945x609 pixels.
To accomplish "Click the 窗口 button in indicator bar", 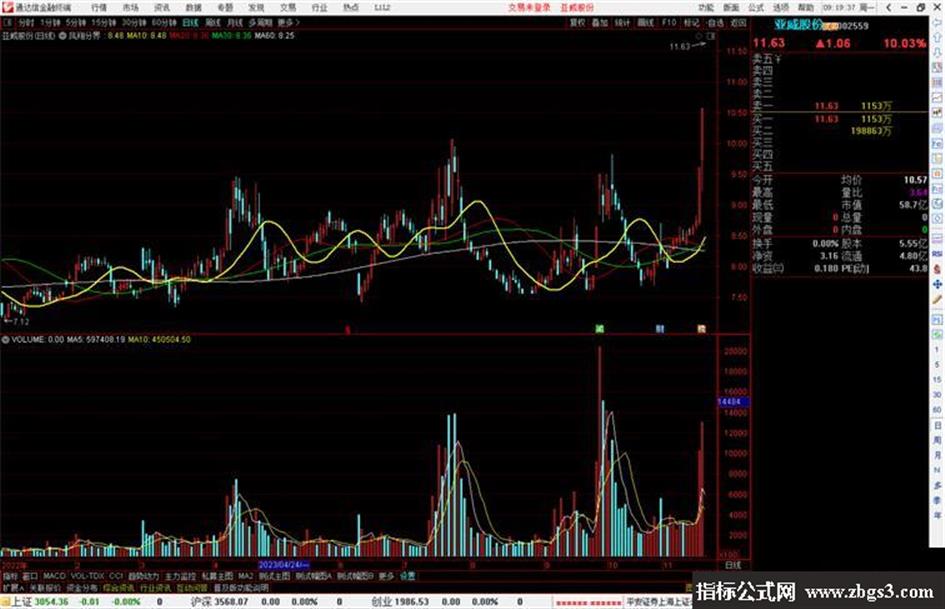I will (x=30, y=576).
